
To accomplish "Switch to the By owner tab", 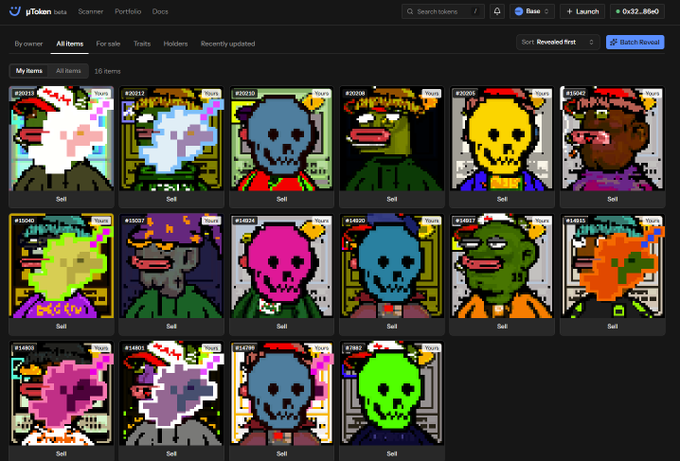I will click(x=29, y=43).
